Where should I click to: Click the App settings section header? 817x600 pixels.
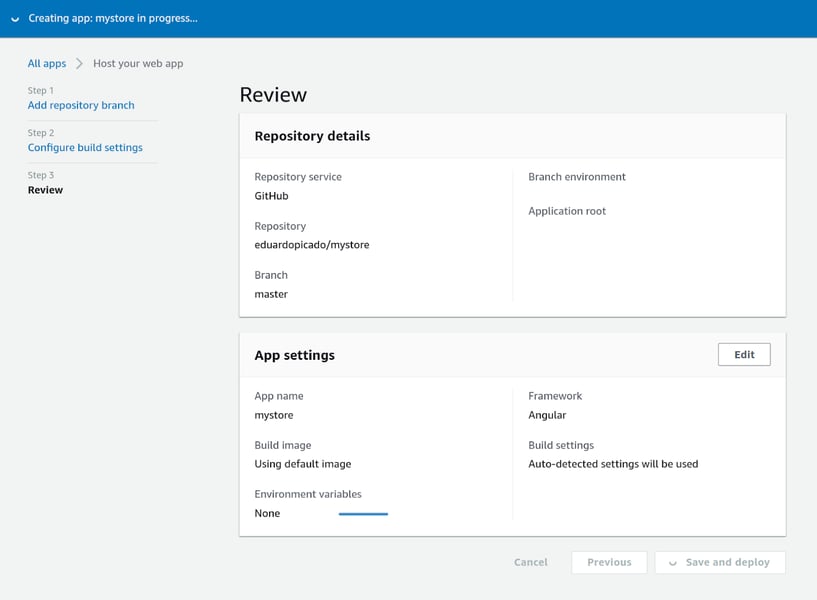click(295, 355)
